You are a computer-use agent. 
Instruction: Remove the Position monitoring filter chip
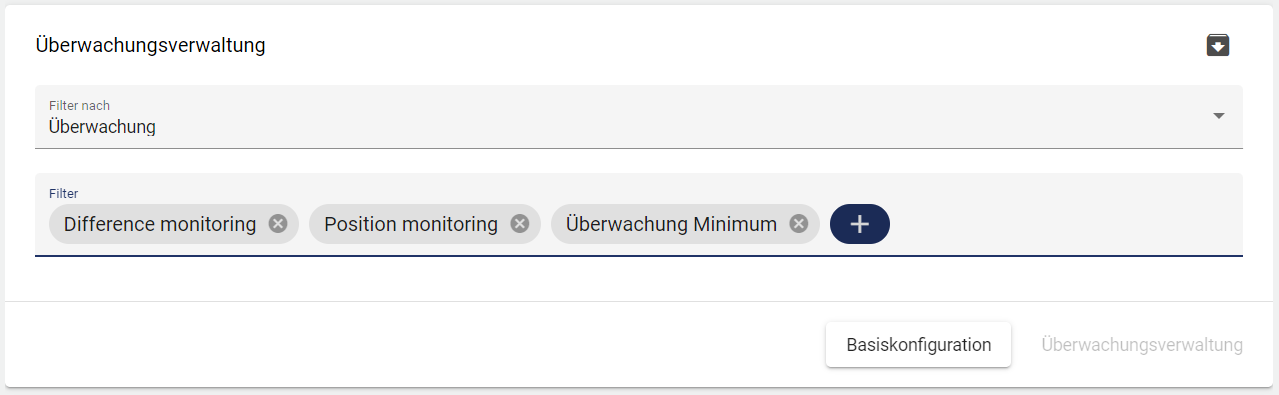coord(520,224)
